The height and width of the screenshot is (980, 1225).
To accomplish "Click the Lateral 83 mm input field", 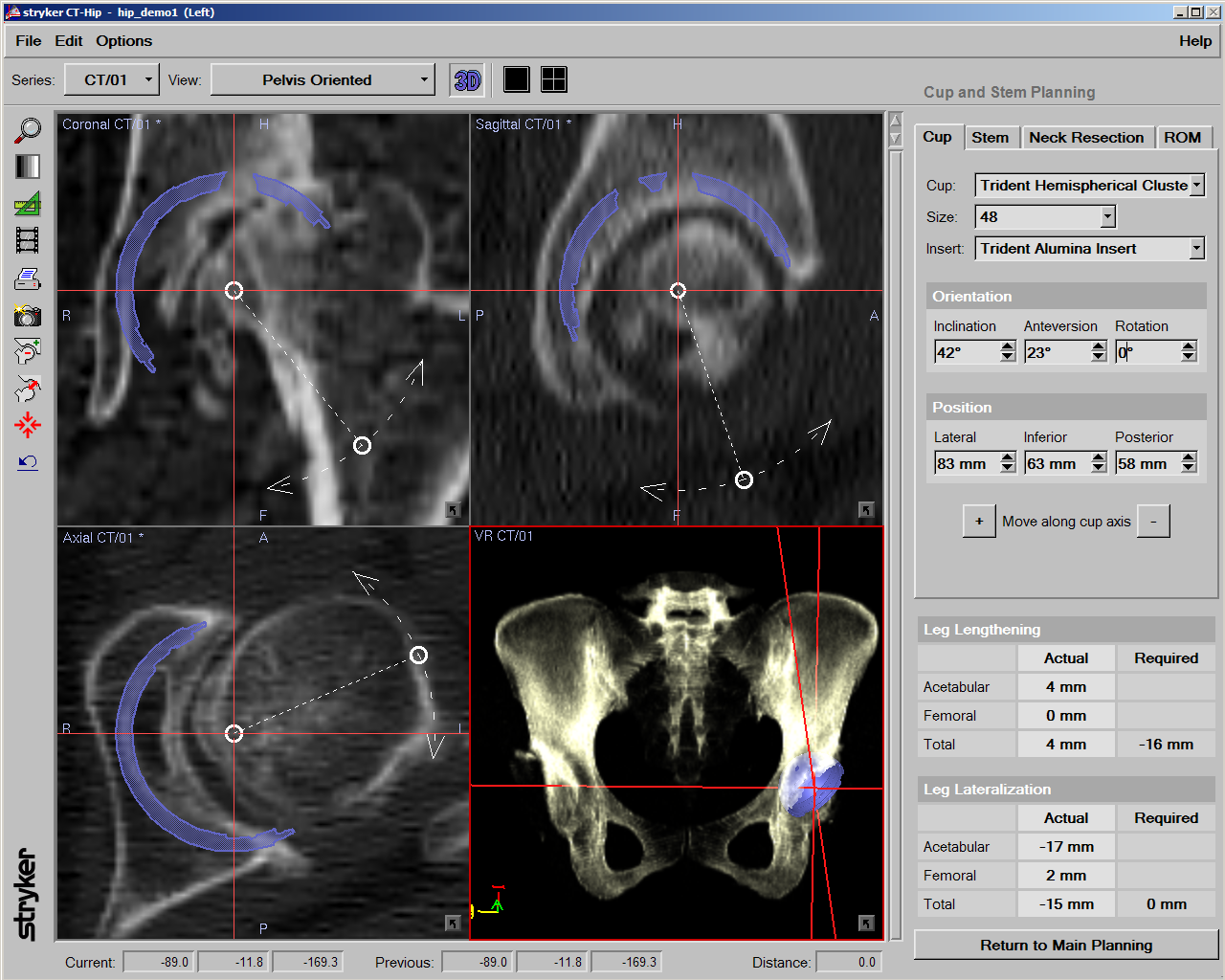I will tap(968, 463).
